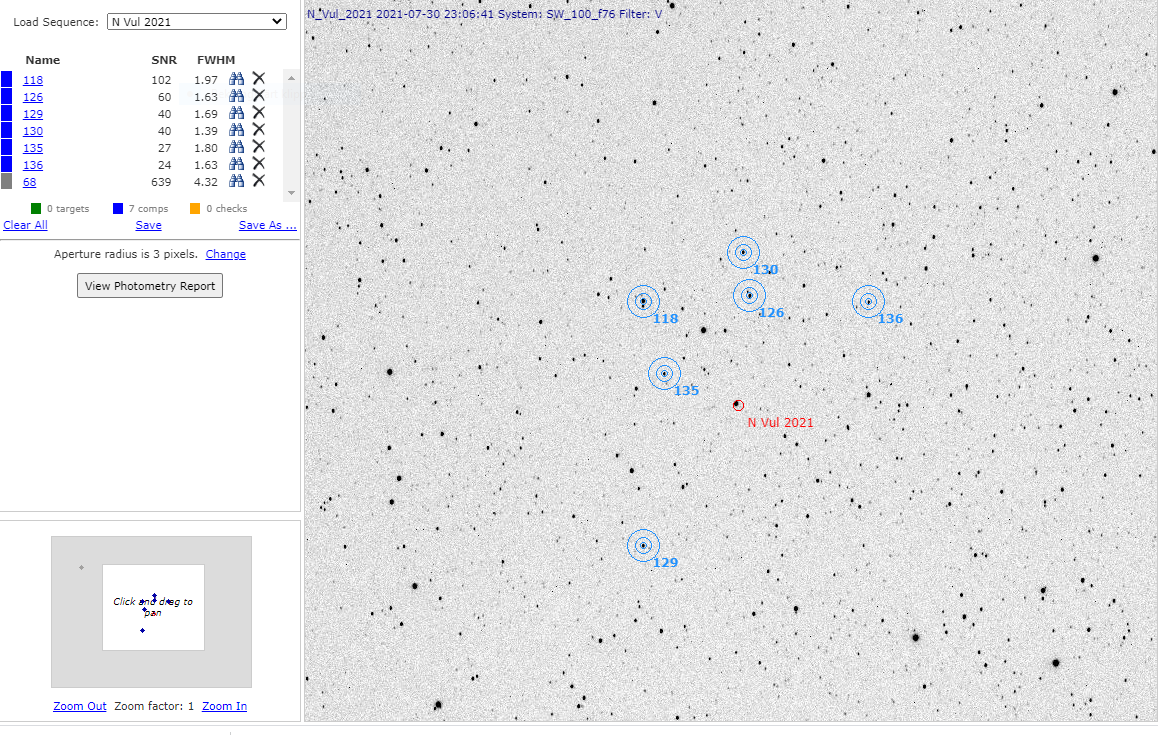Viewport: 1158px width, 735px height.
Task: Click Clear All link
Action: [x=25, y=225]
